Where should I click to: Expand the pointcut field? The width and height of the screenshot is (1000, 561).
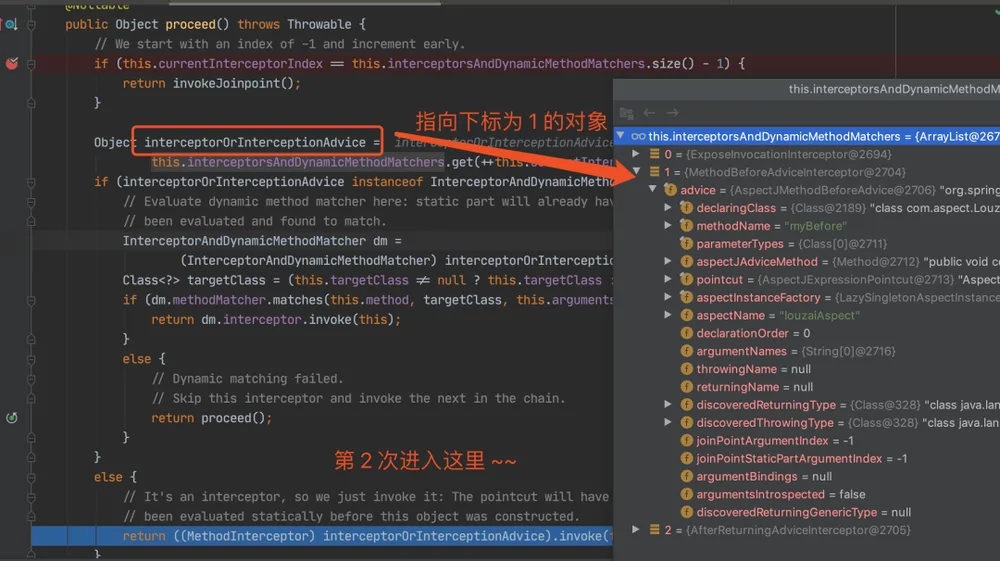668,279
